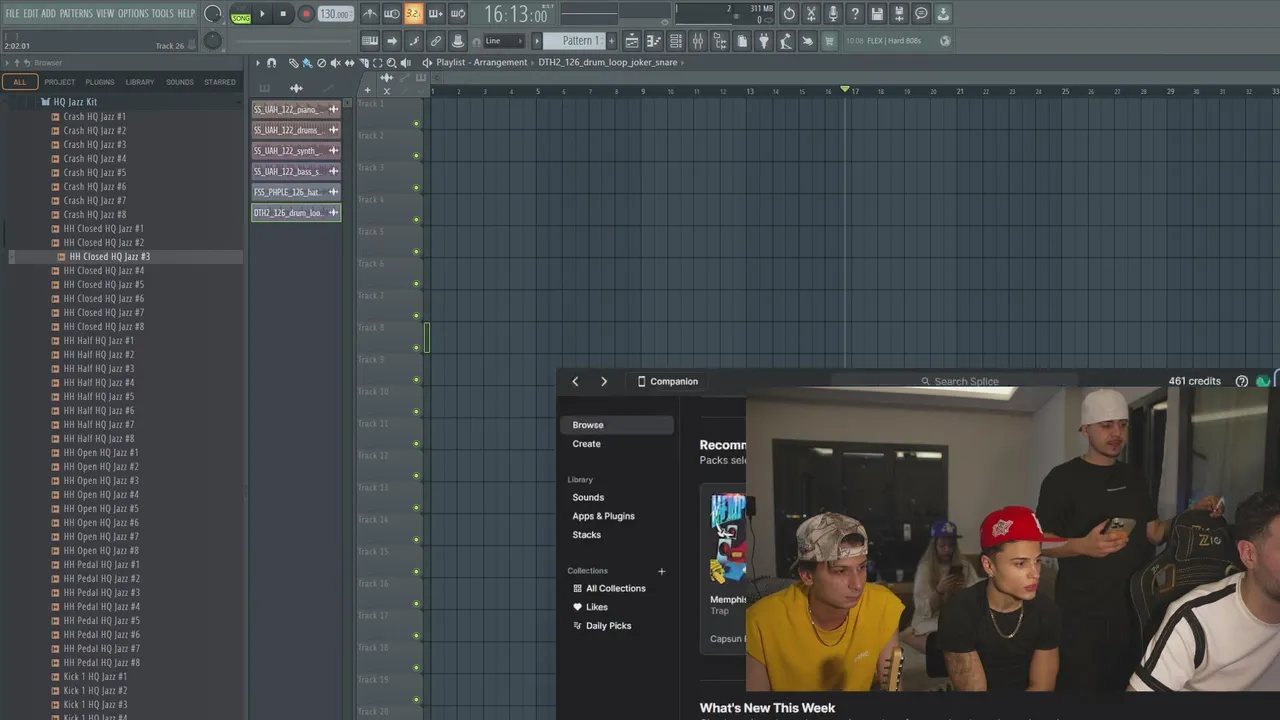This screenshot has width=1280, height=720.
Task: Click plus on SS_UAH_122_piano picker item
Action: click(x=333, y=109)
